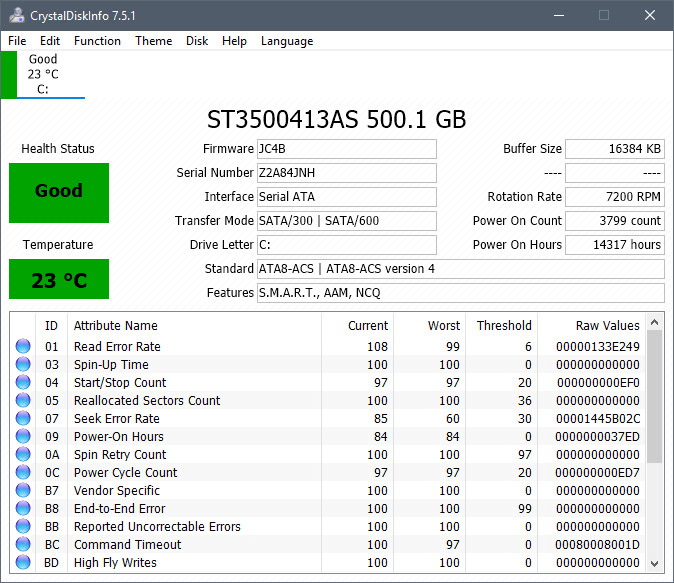Click the Serial Number field
The image size is (674, 583).
pos(347,173)
